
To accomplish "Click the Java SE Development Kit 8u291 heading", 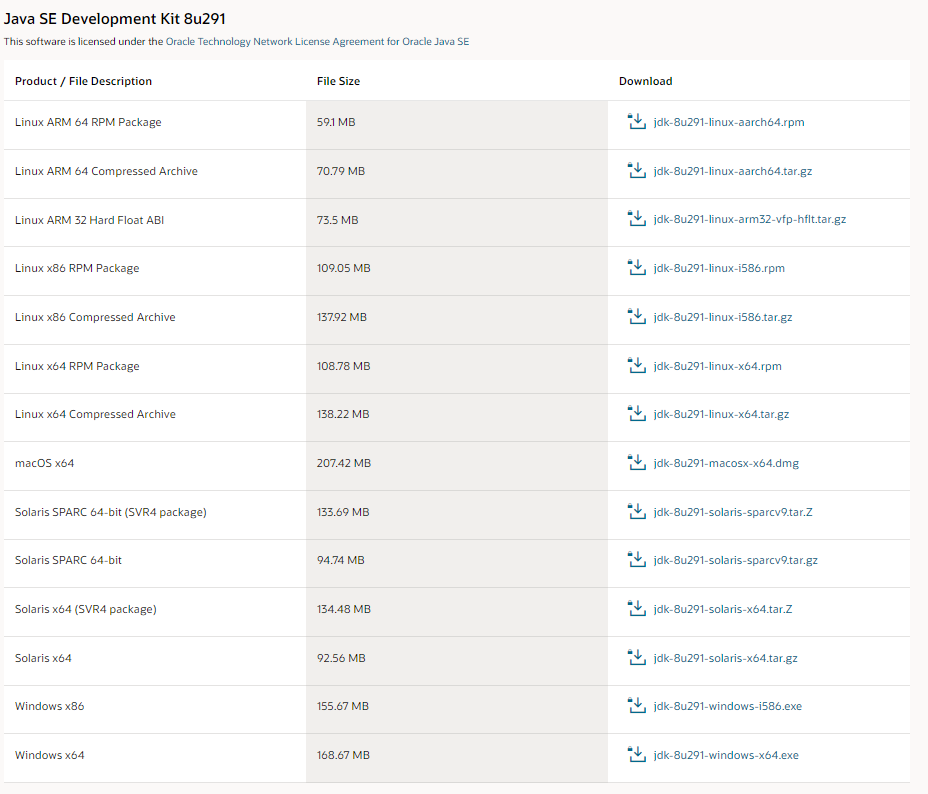I will [x=115, y=19].
